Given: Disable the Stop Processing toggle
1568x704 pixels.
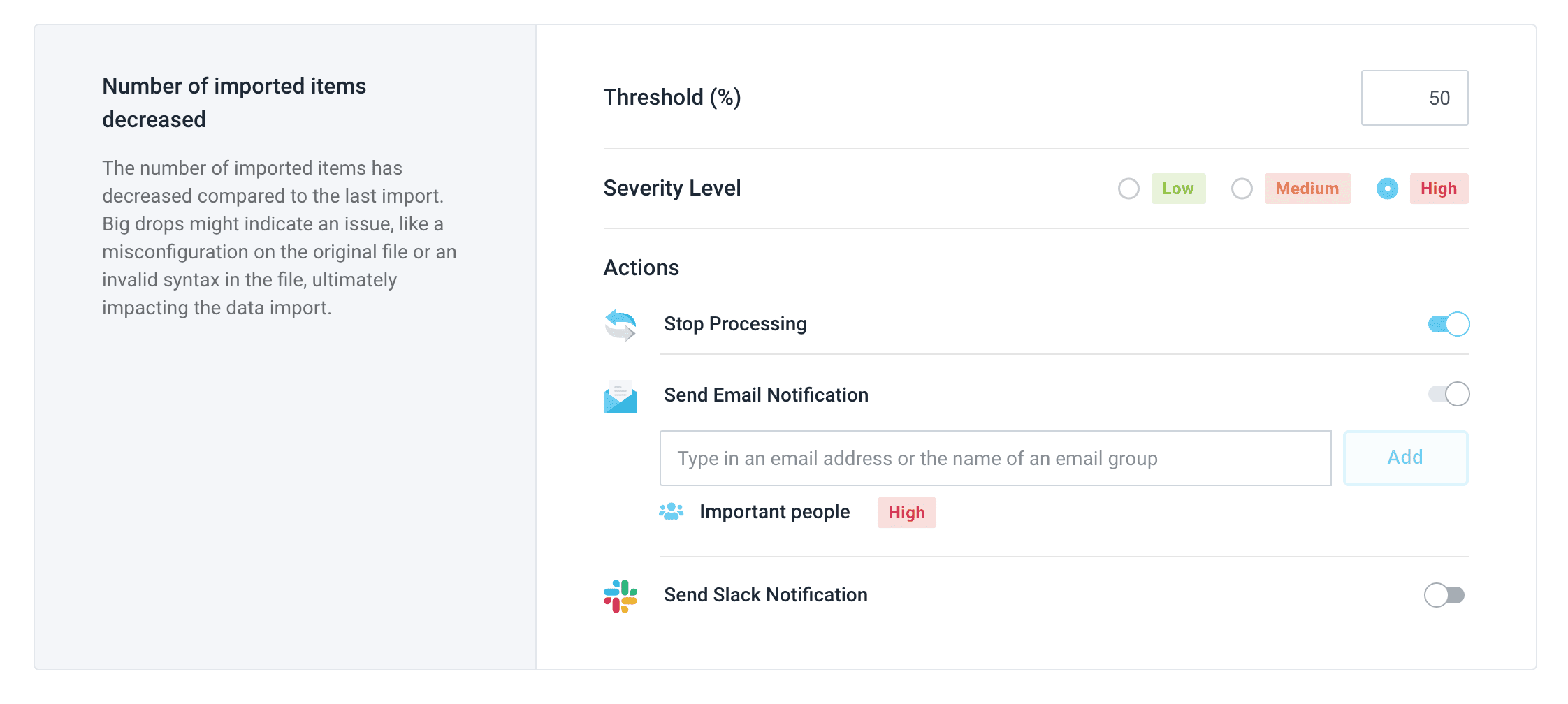Looking at the screenshot, I should tap(1448, 324).
